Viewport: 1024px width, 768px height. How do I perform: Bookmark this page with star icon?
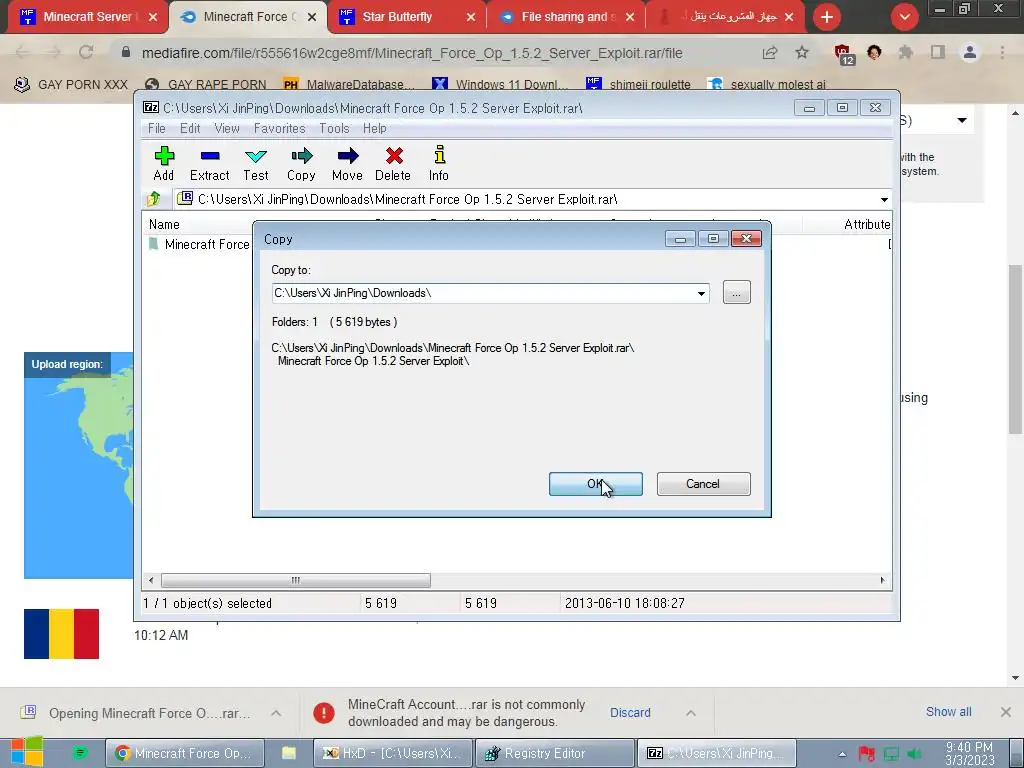[802, 52]
